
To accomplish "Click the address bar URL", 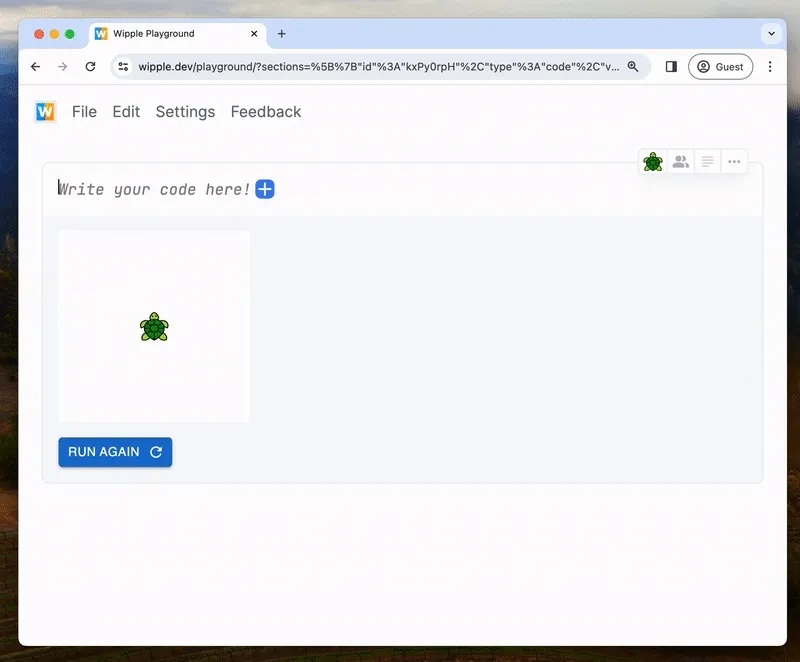I will [x=379, y=67].
